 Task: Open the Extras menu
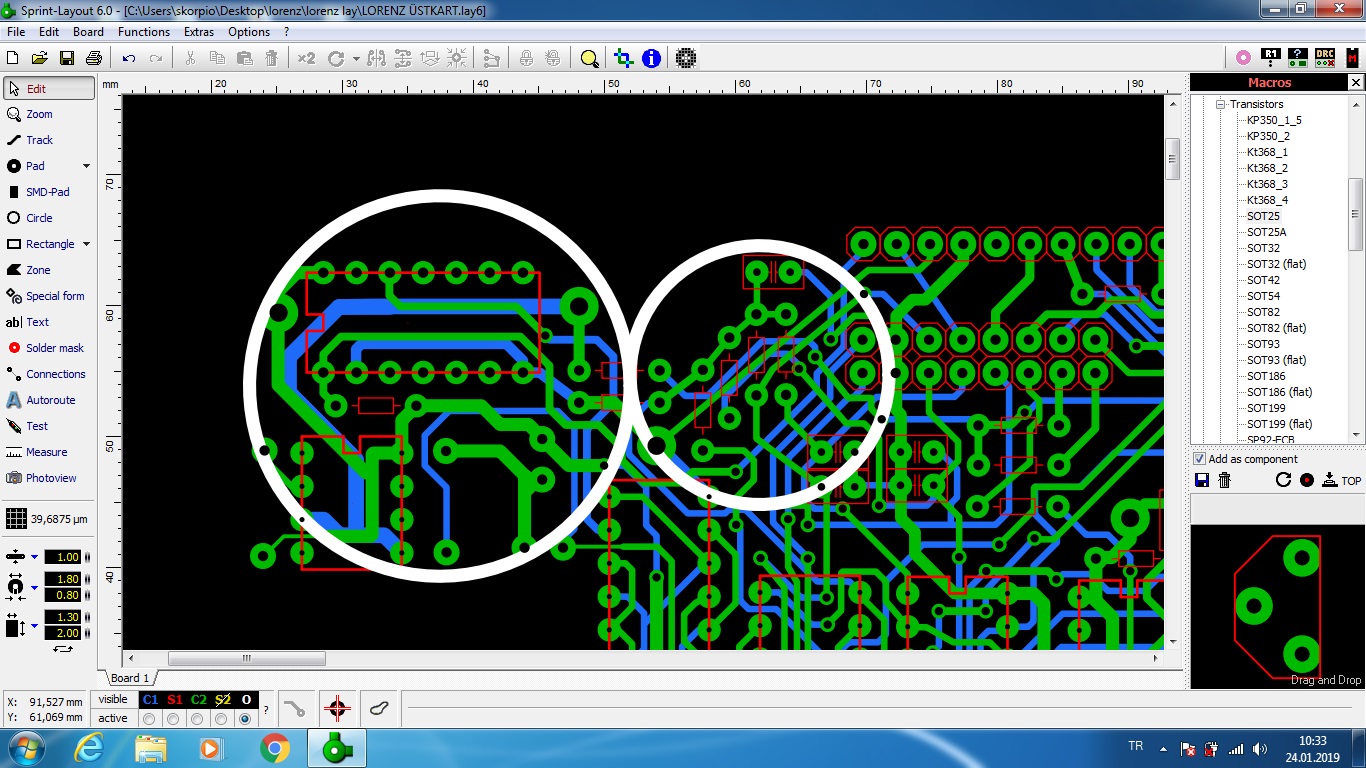pos(199,32)
